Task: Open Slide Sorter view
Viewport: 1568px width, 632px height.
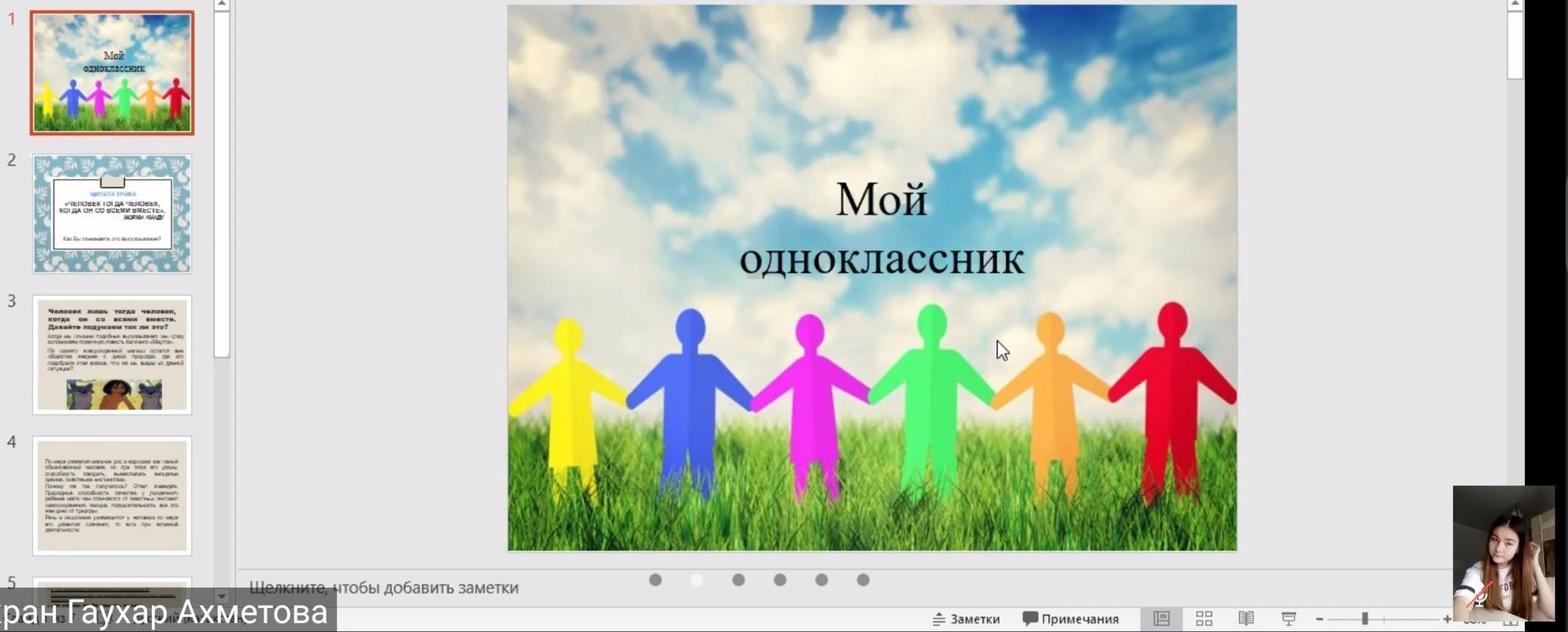Action: (1204, 618)
